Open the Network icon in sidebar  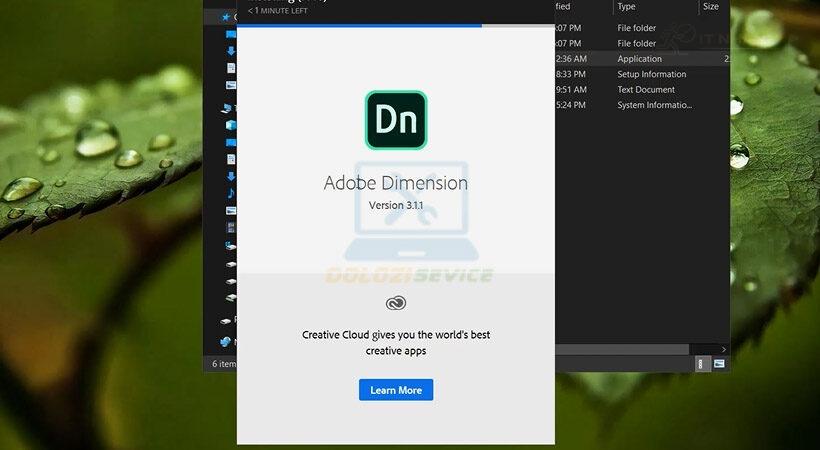[x=226, y=341]
